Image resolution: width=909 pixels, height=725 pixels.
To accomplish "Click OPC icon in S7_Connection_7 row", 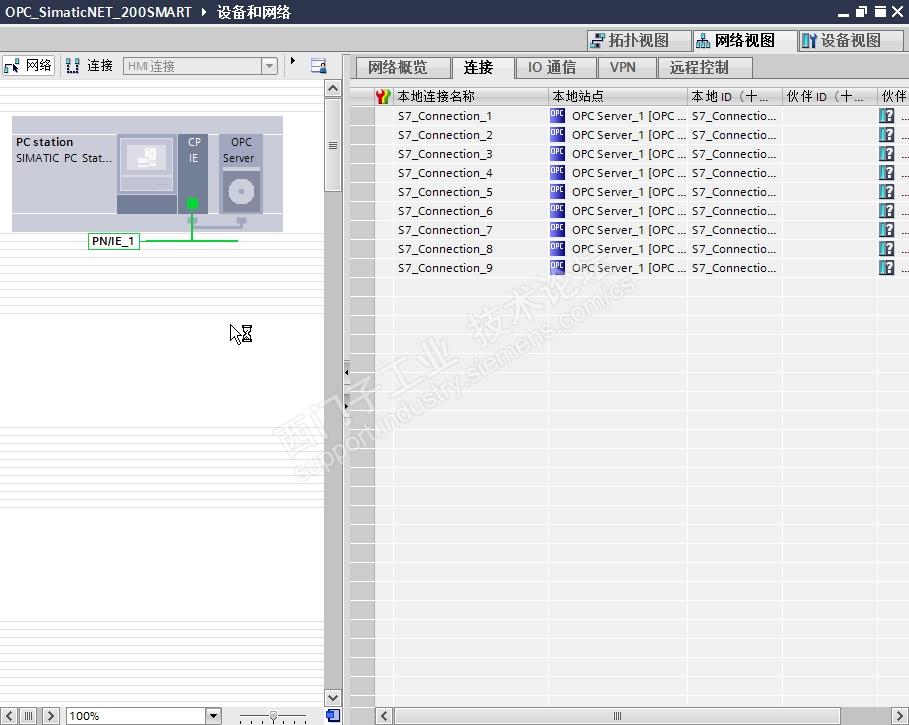I will 557,229.
